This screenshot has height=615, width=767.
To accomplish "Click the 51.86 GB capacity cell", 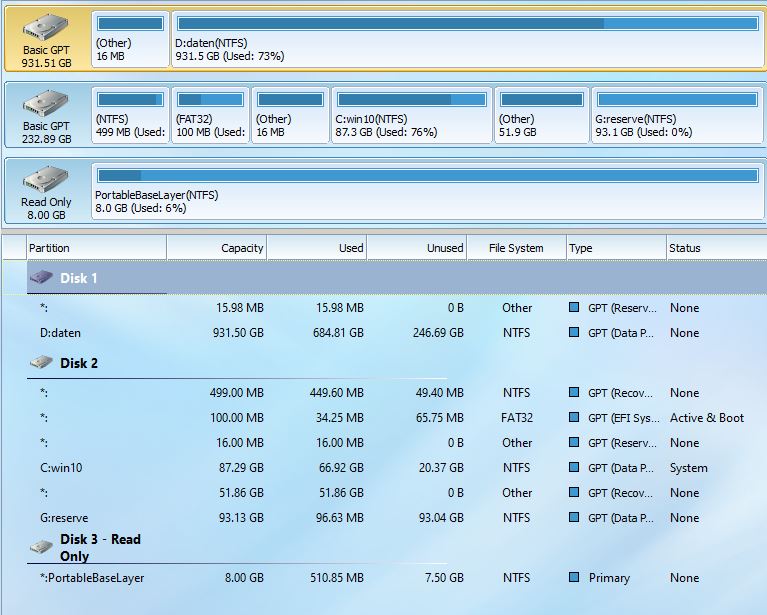I will [x=241, y=493].
